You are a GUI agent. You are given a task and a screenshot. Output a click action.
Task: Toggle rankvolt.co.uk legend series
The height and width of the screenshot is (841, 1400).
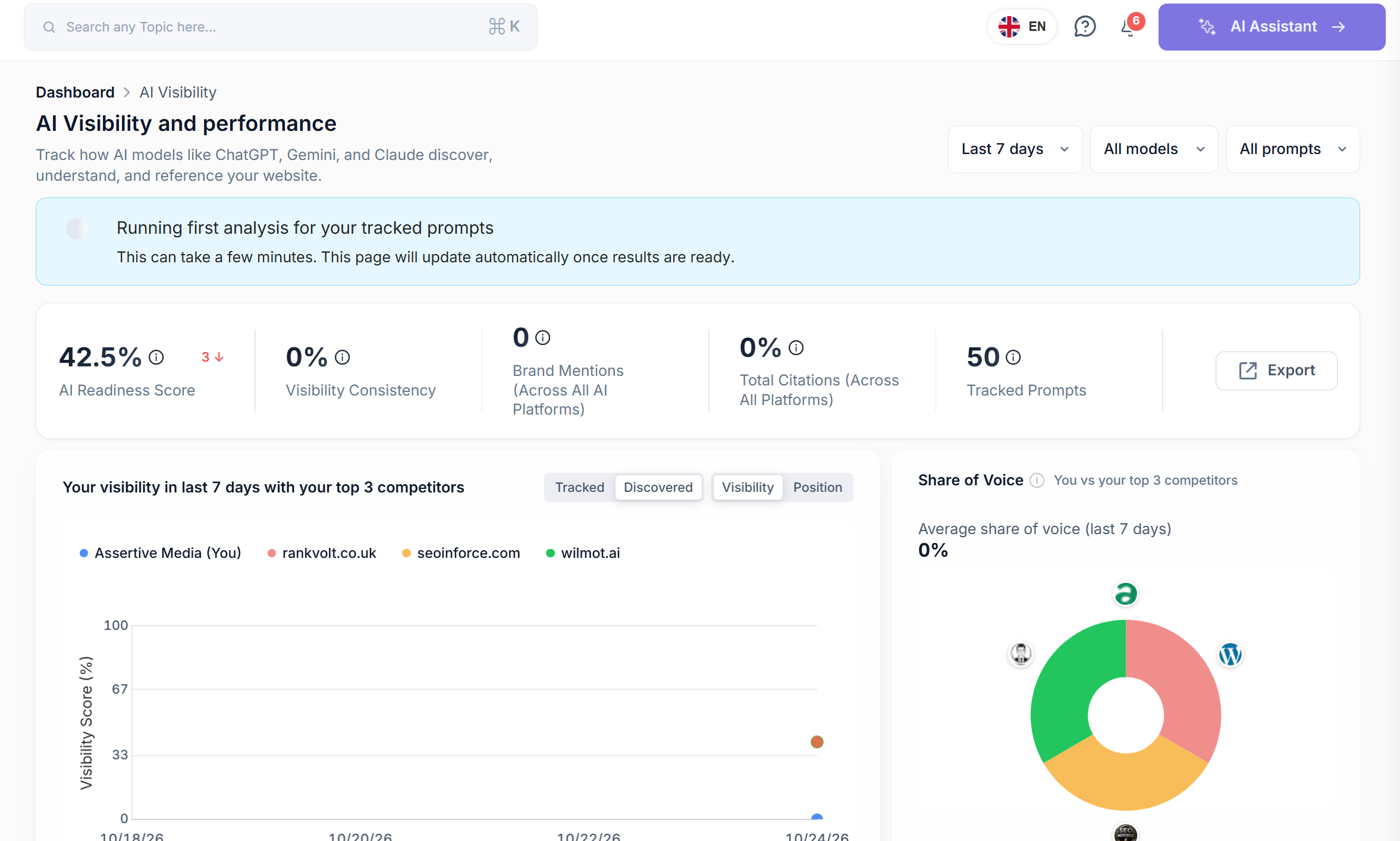pos(322,553)
